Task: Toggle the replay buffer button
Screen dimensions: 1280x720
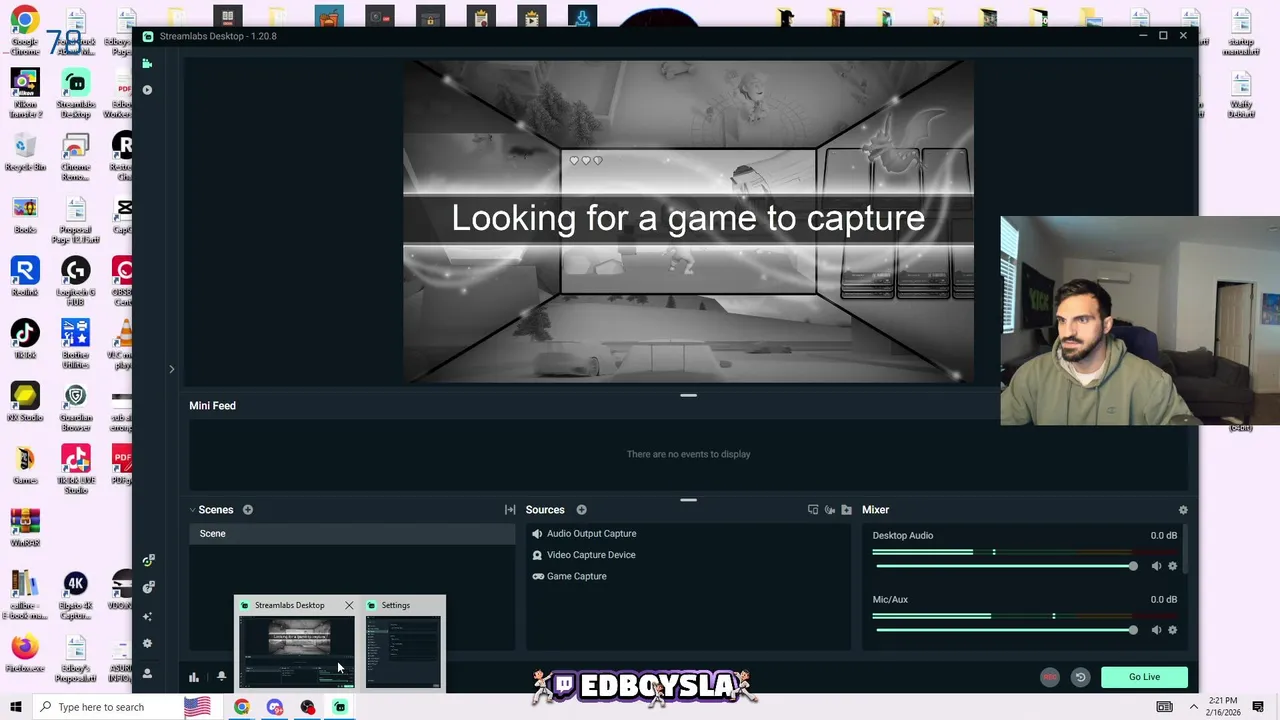Action: pyautogui.click(x=1080, y=677)
